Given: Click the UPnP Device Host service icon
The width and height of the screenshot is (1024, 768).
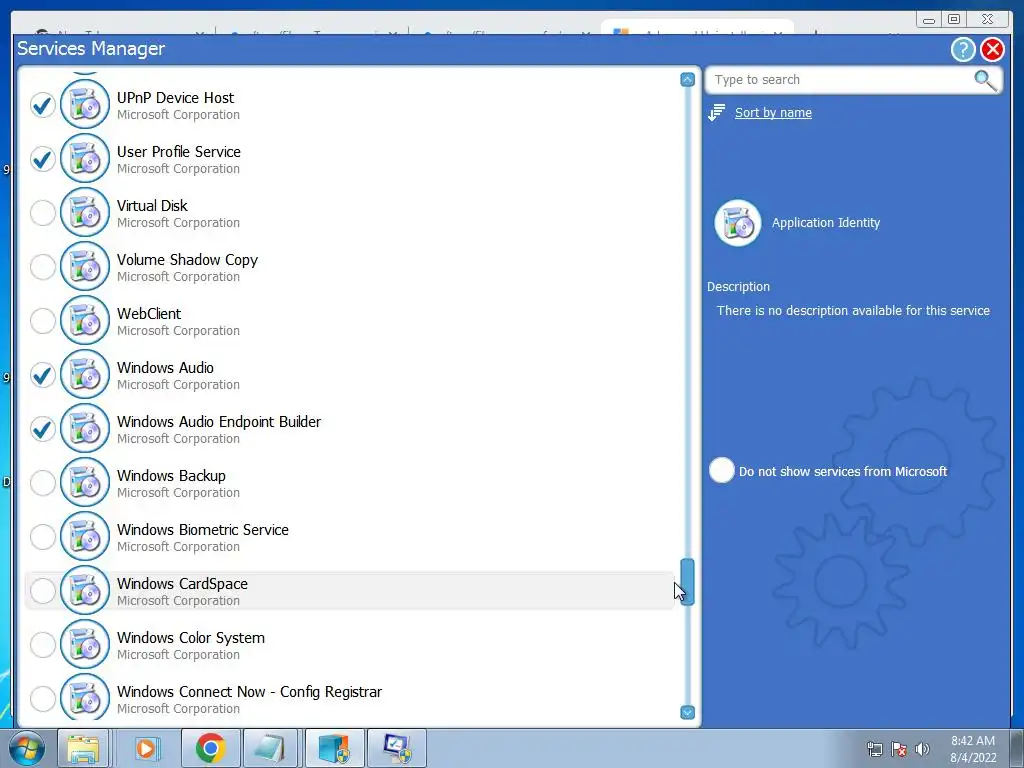Looking at the screenshot, I should click(x=85, y=104).
